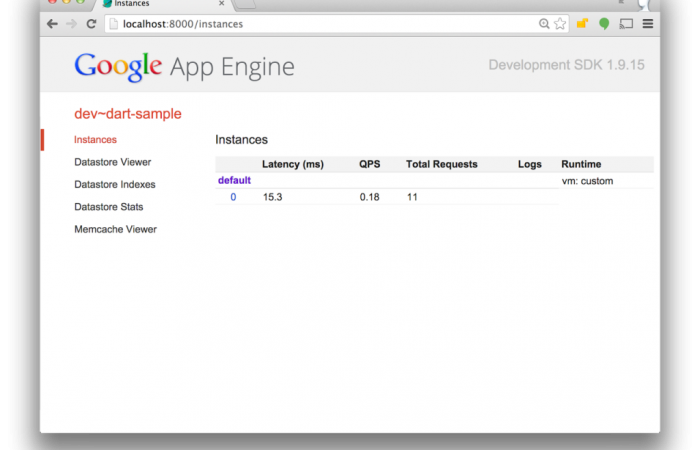
Task: Close the Instances browser tab
Action: [x=222, y=4]
